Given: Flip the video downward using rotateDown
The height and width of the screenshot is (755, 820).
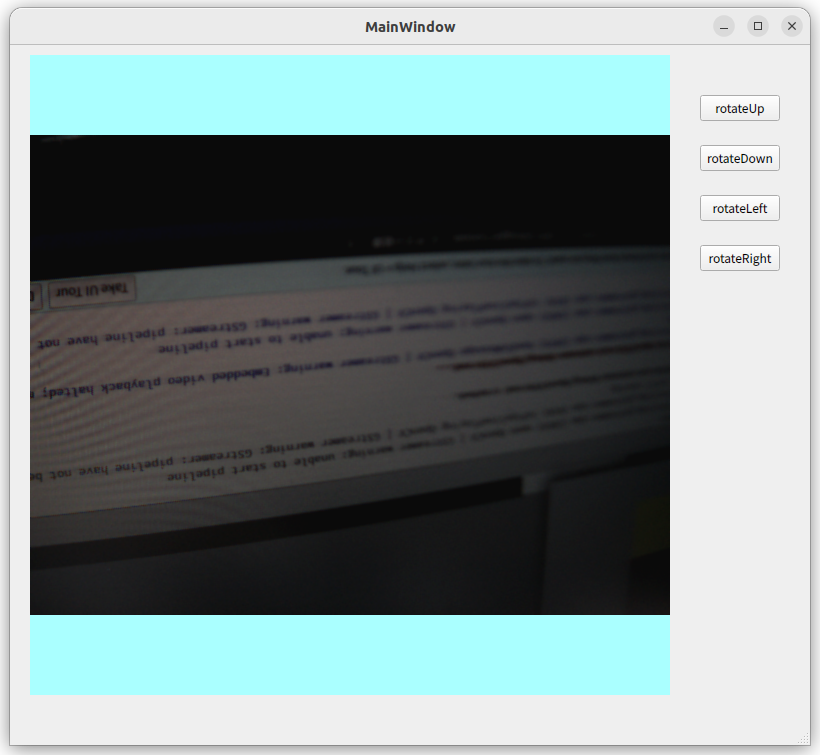Looking at the screenshot, I should (x=739, y=158).
